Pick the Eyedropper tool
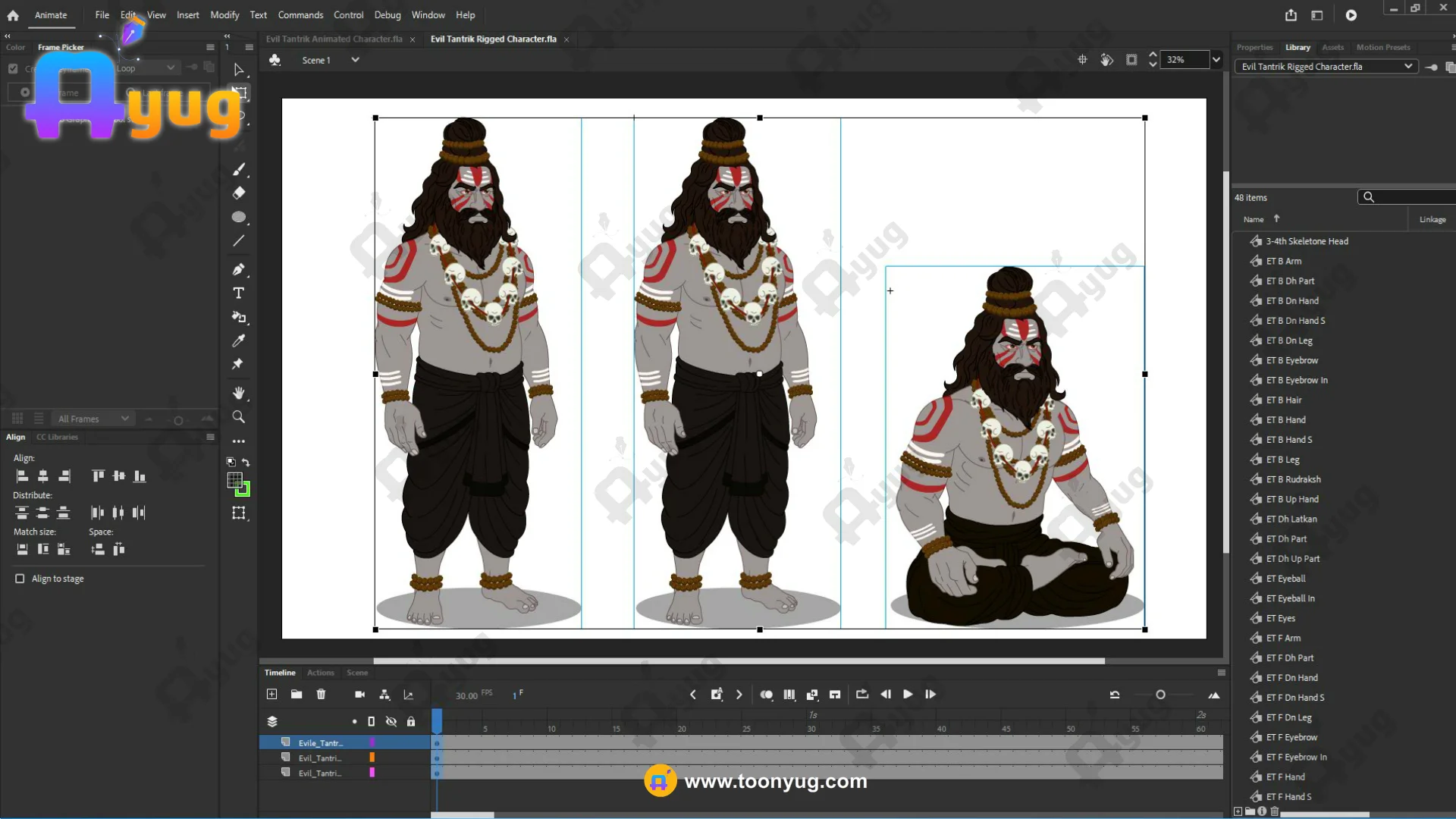The width and height of the screenshot is (1456, 819). tap(238, 340)
